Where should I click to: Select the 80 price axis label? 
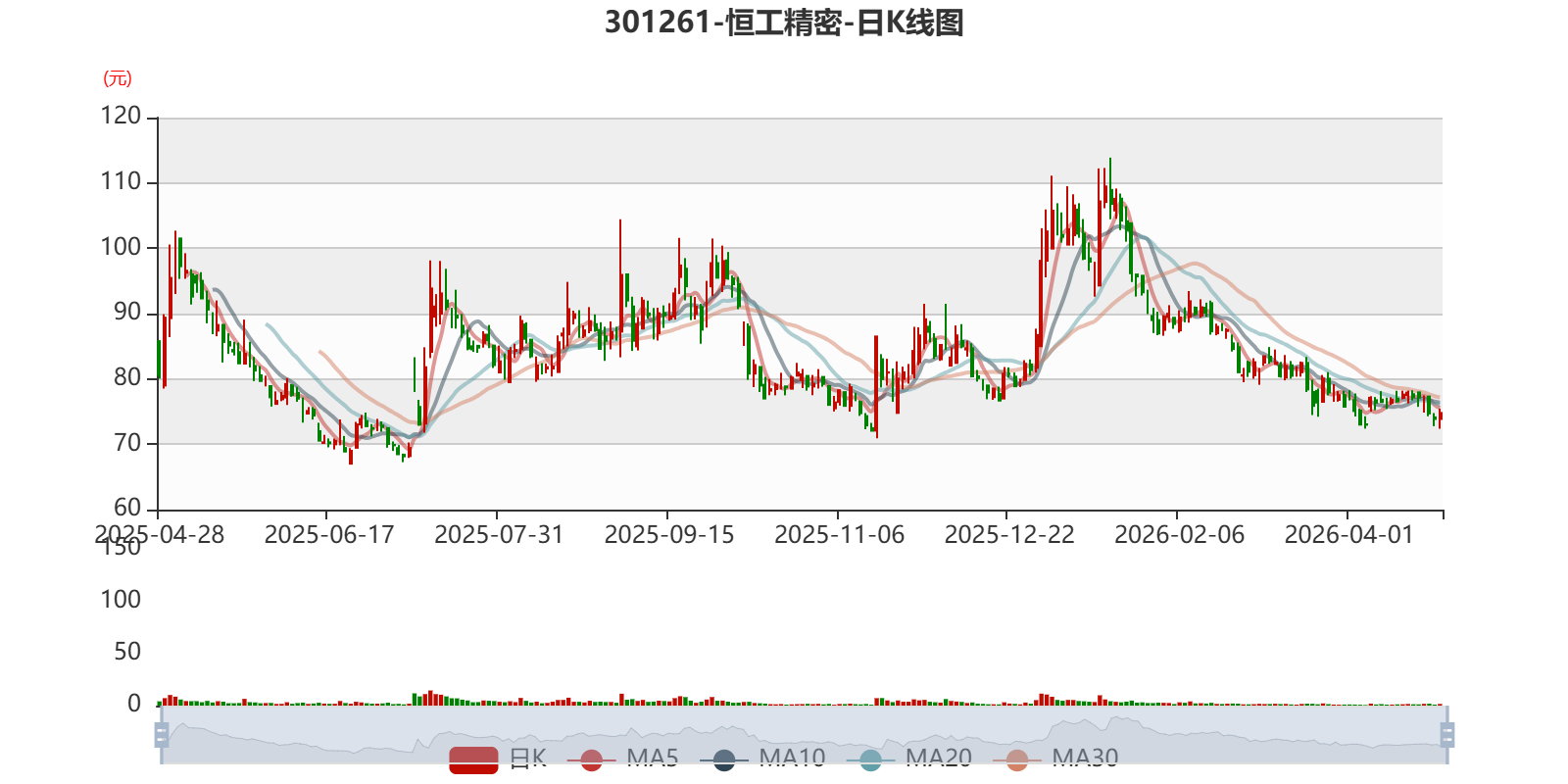[x=127, y=377]
